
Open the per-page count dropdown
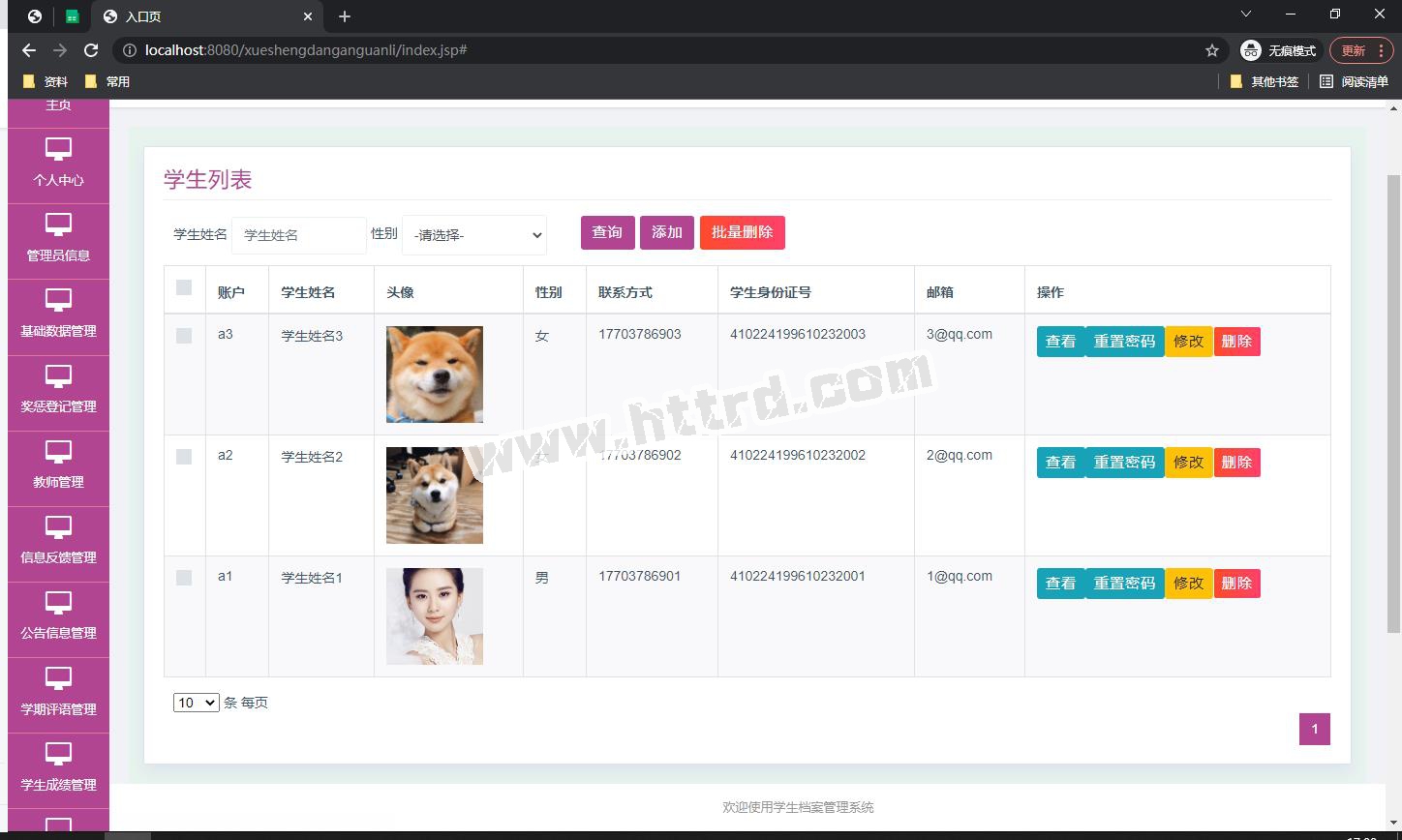click(197, 703)
